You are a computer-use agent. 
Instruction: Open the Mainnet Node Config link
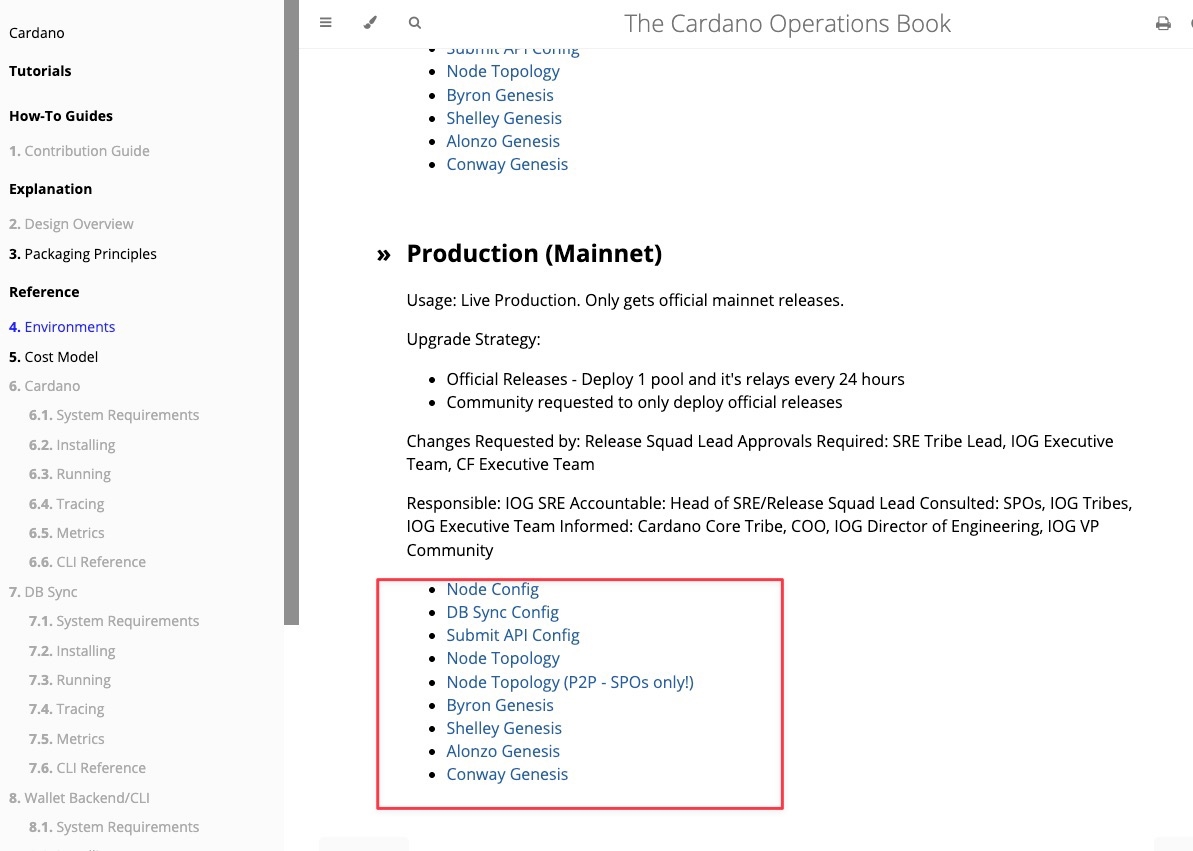[x=492, y=589]
